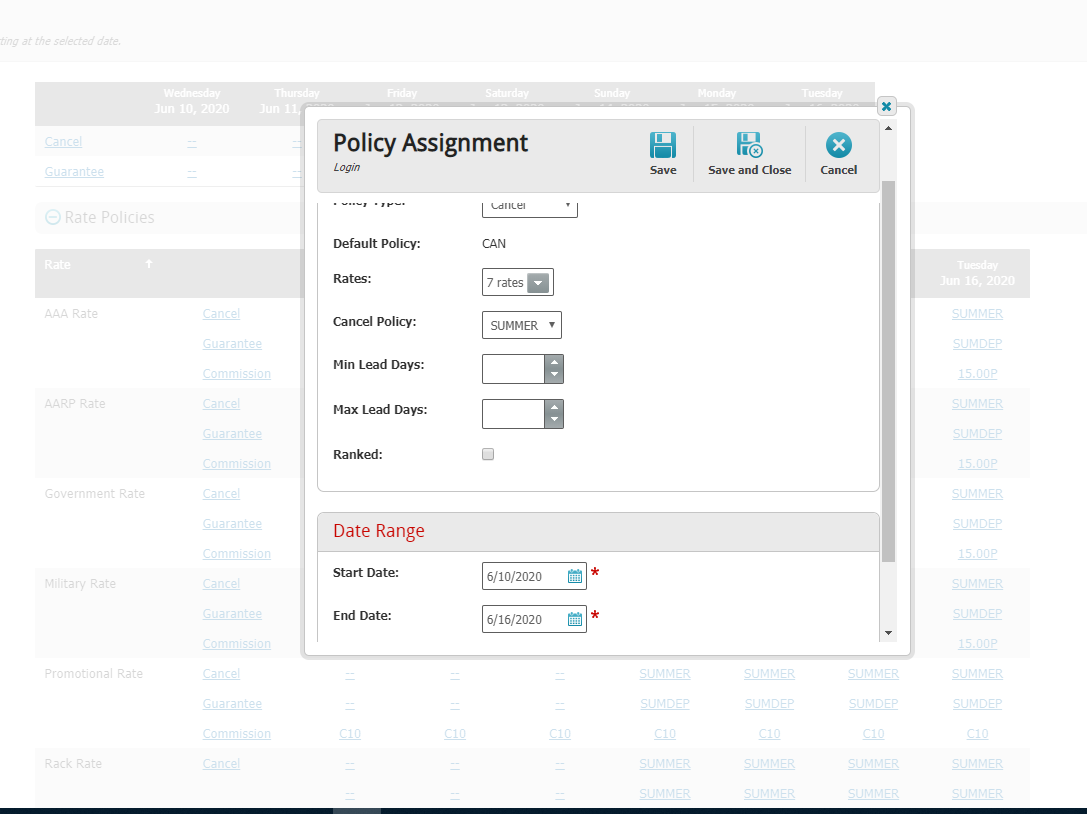The image size is (1087, 814).
Task: Decrease Min Lead Days value
Action: click(x=554, y=376)
